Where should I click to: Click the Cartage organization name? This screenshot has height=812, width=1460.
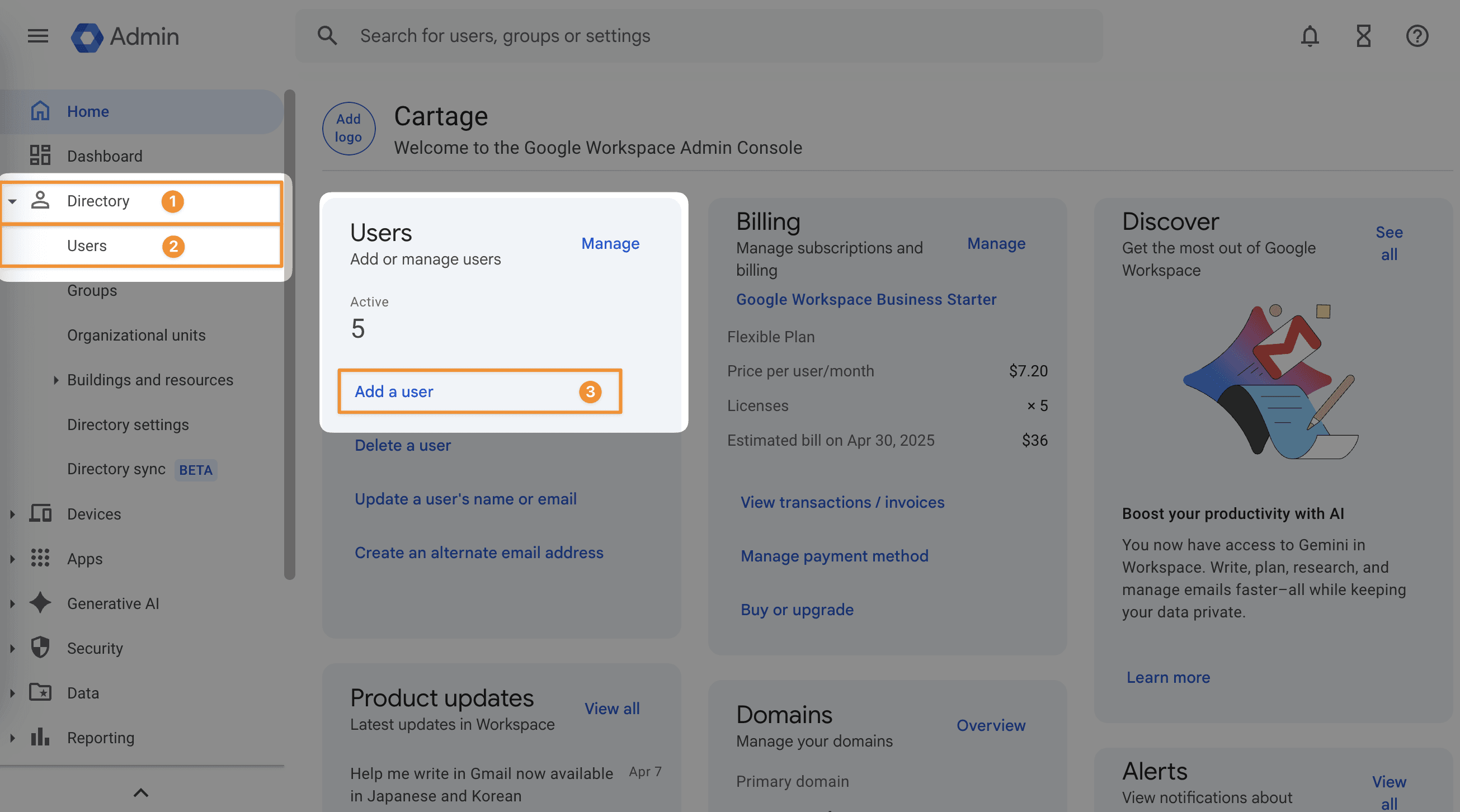coord(440,116)
